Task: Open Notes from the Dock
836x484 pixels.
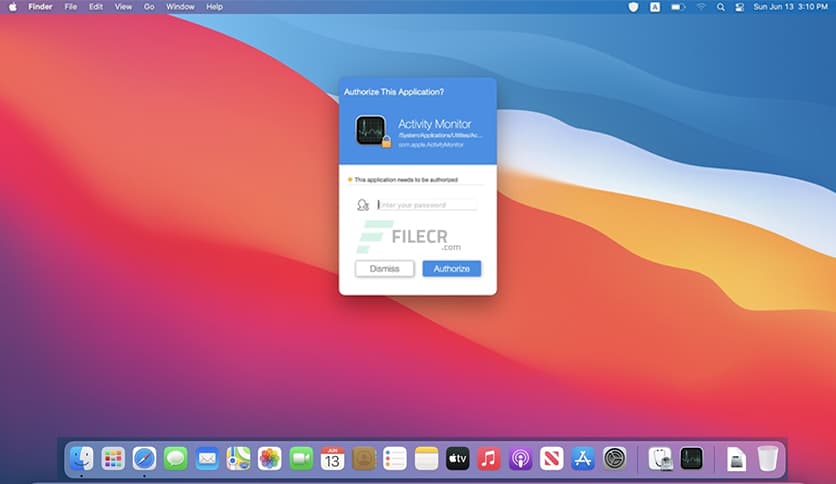Action: coord(427,458)
